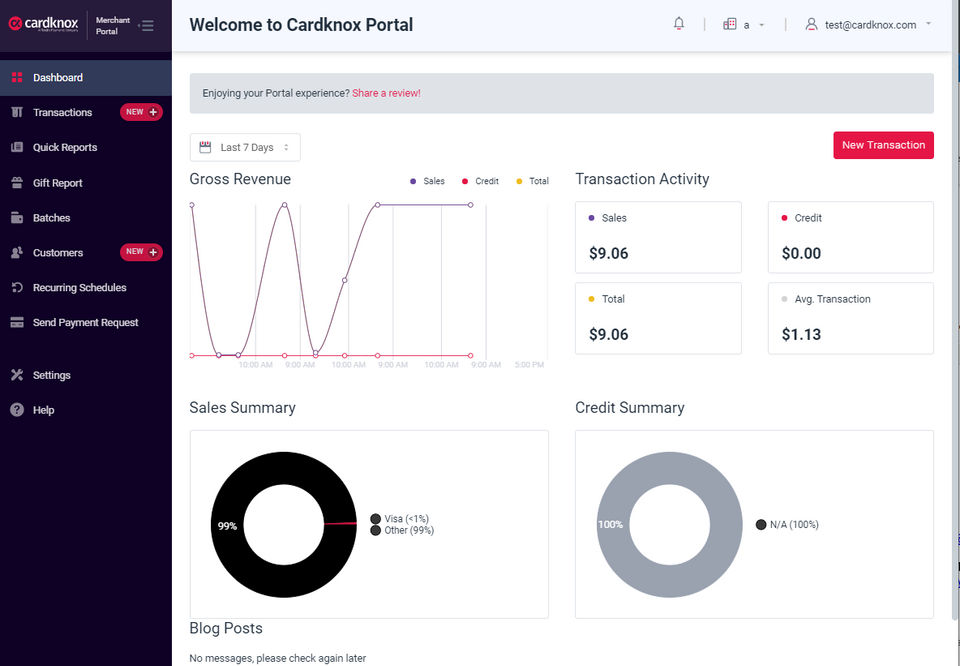Open Customers page
The height and width of the screenshot is (666, 960).
click(58, 252)
